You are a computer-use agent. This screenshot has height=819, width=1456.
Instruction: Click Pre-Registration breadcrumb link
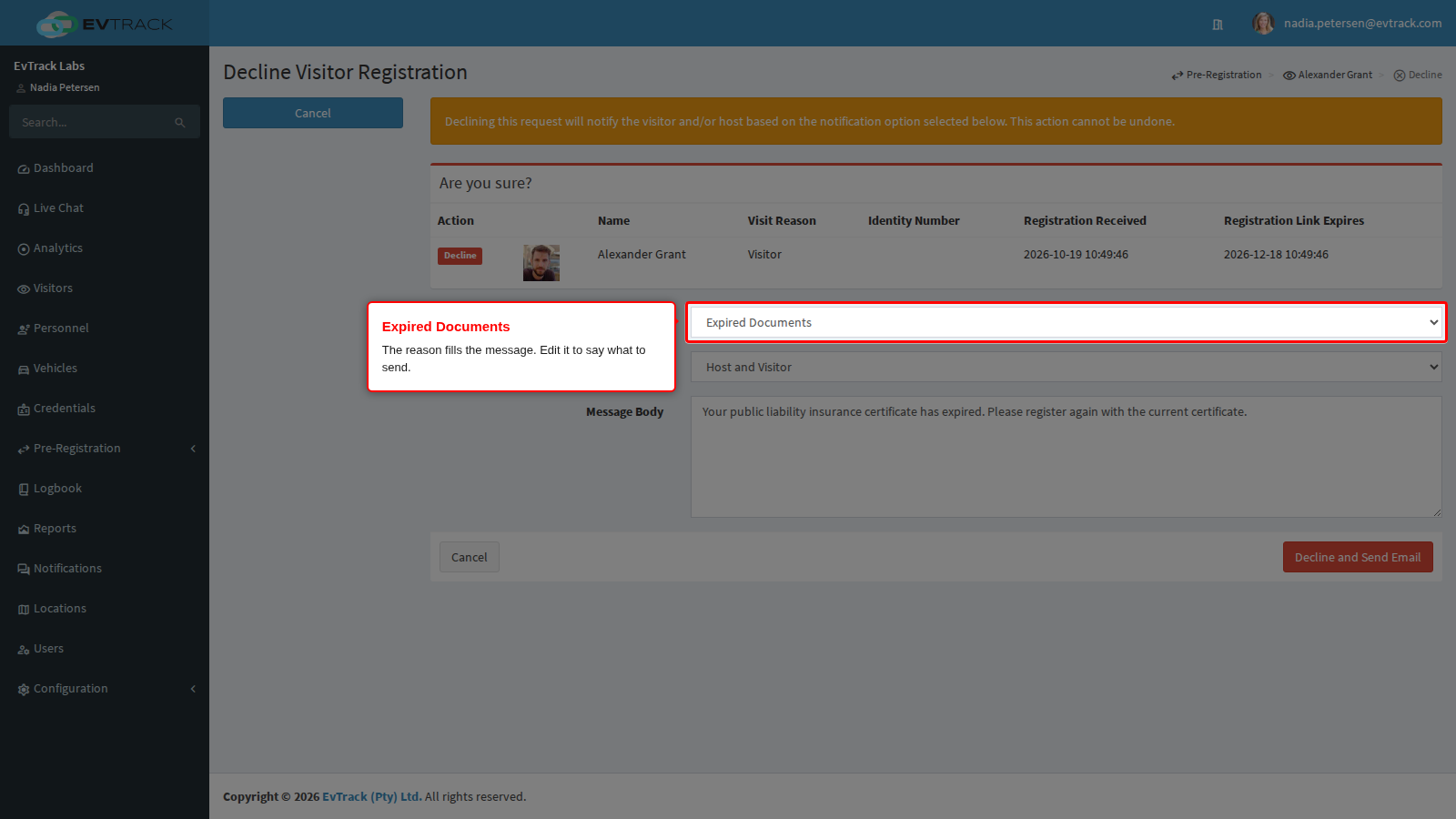tap(1217, 75)
